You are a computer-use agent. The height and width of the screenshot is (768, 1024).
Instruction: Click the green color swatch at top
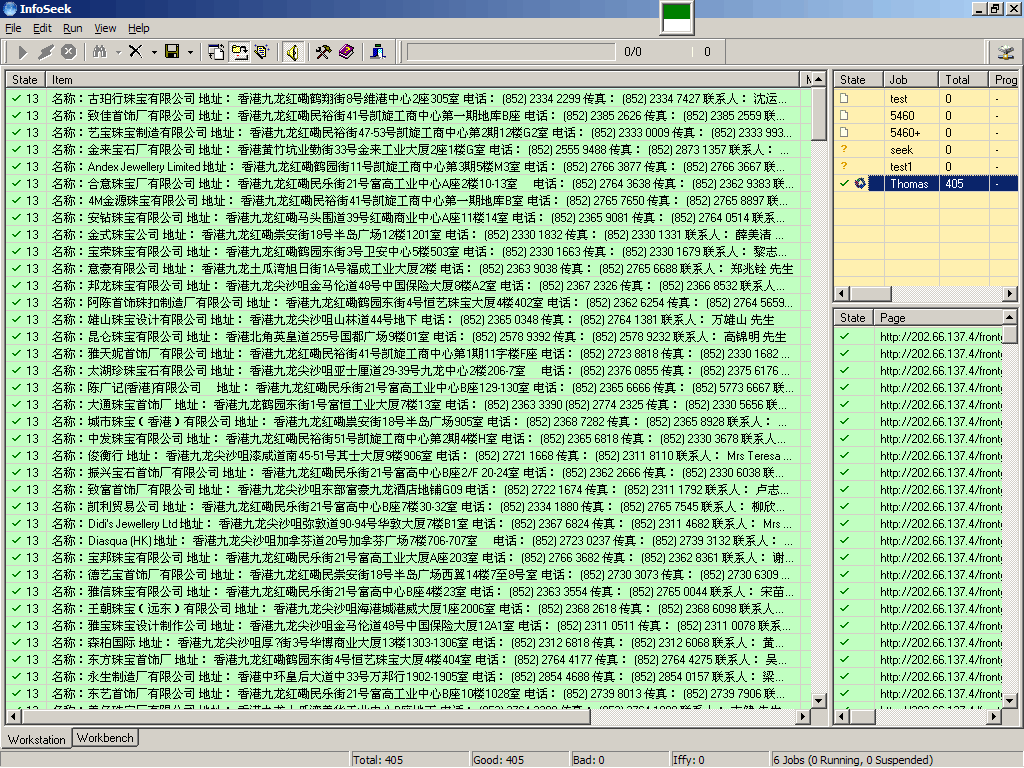pos(677,16)
